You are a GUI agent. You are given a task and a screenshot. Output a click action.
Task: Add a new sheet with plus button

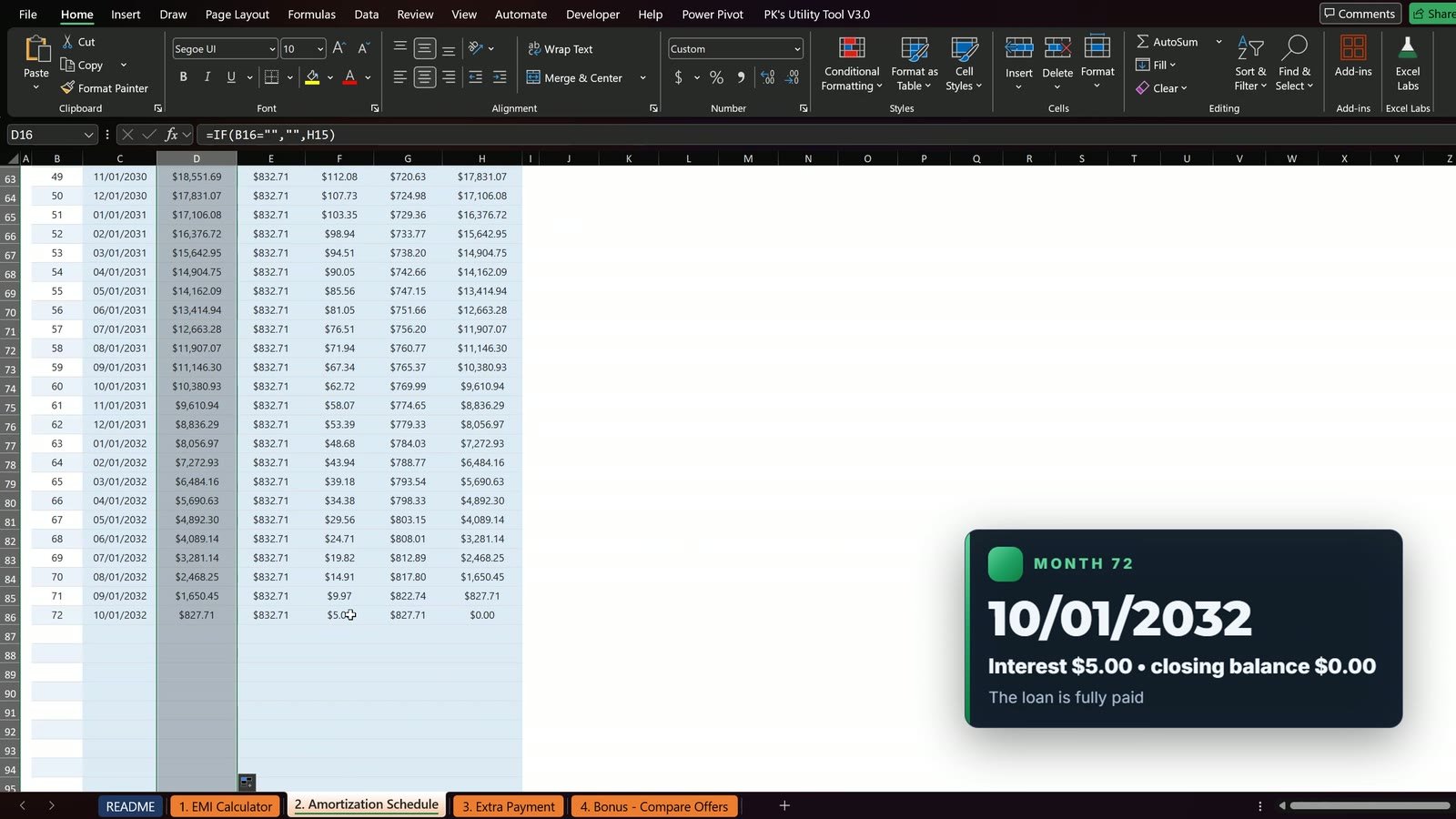click(784, 805)
